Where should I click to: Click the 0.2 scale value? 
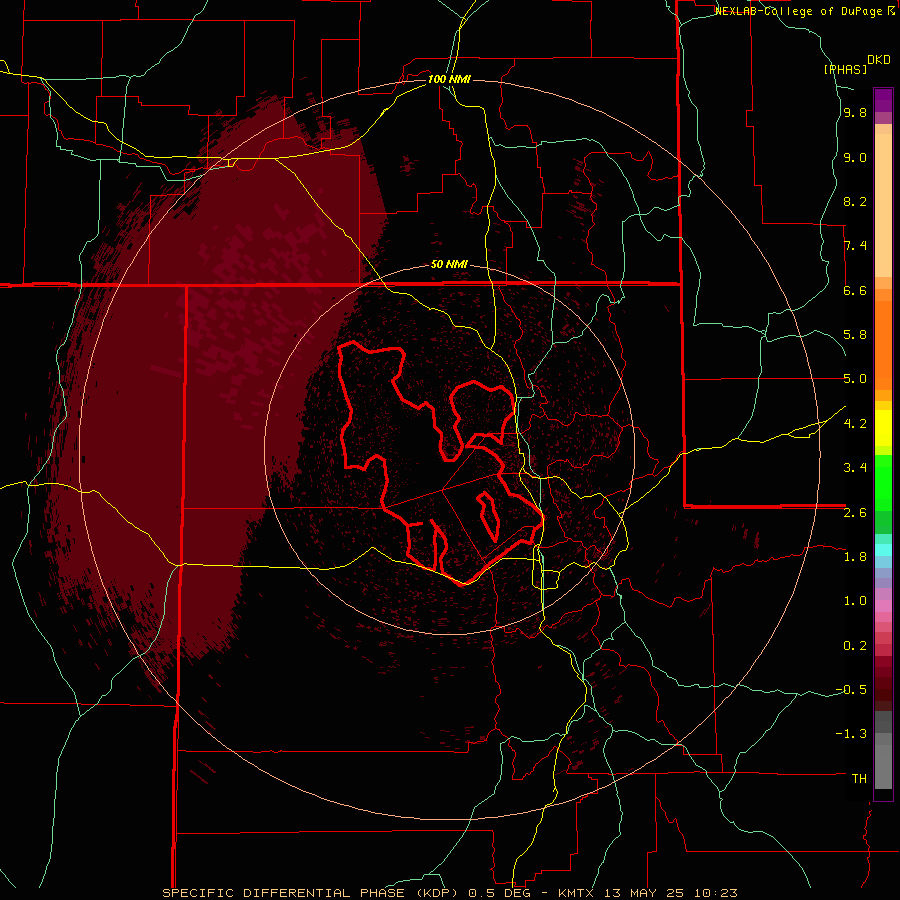pos(855,646)
